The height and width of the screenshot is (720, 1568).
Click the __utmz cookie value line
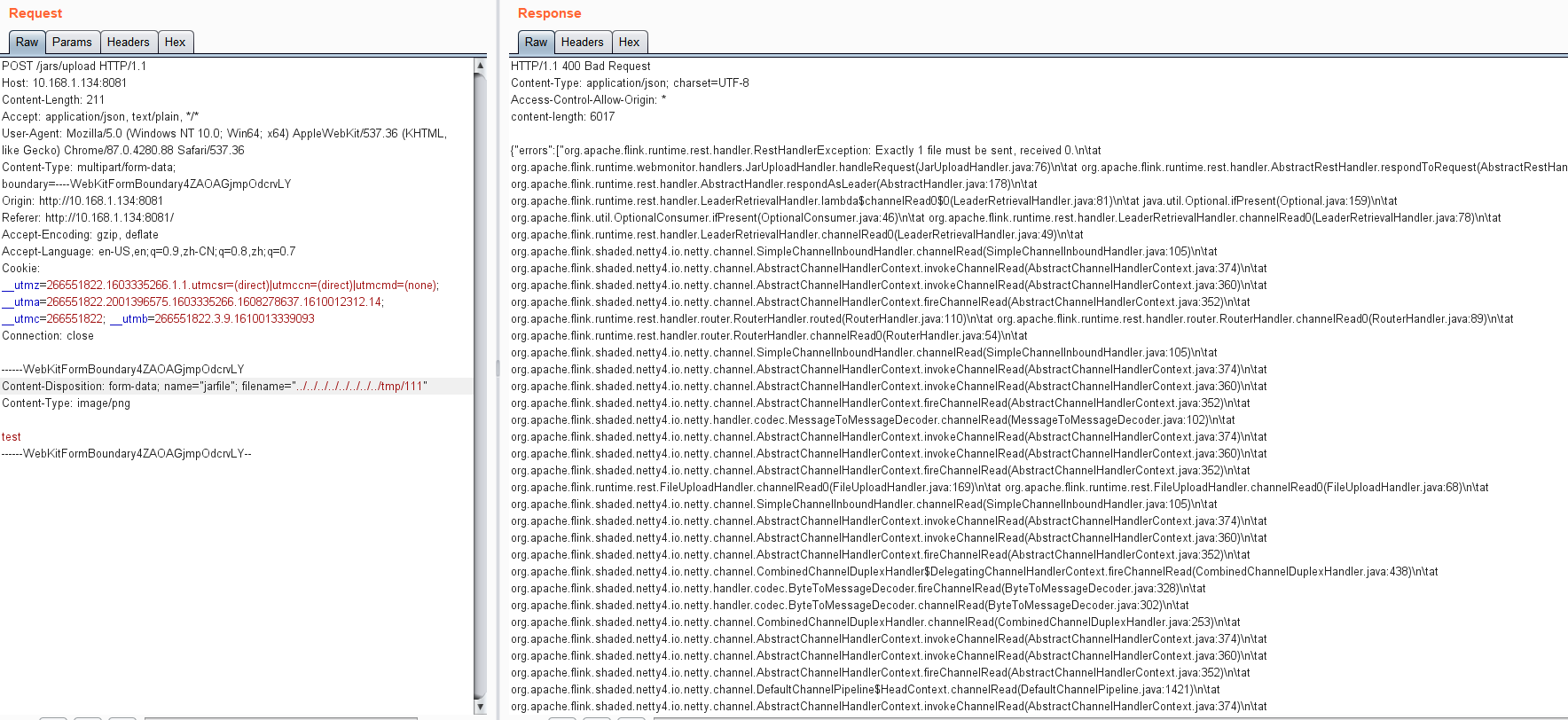pos(221,285)
